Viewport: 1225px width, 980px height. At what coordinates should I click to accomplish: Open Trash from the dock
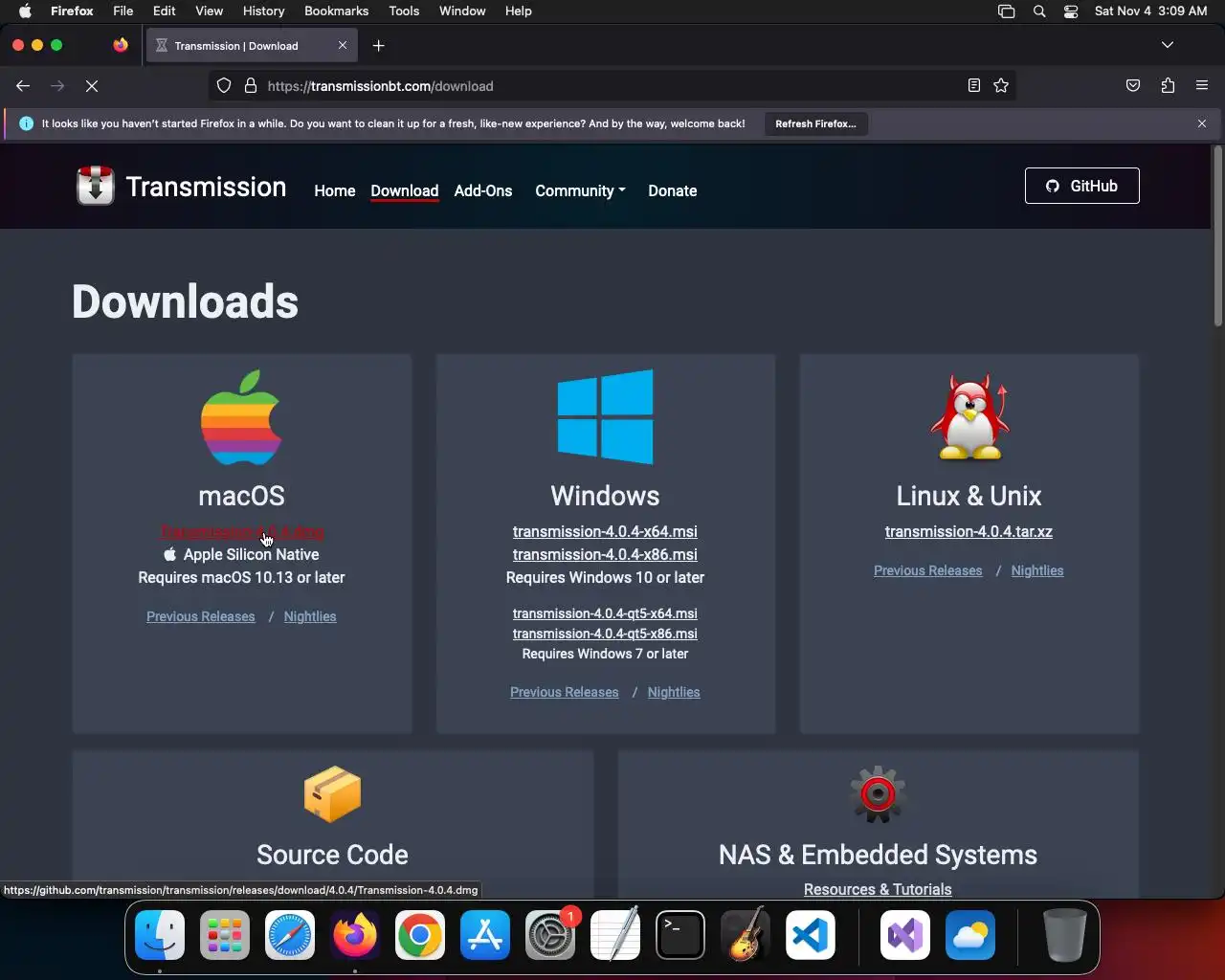point(1064,935)
